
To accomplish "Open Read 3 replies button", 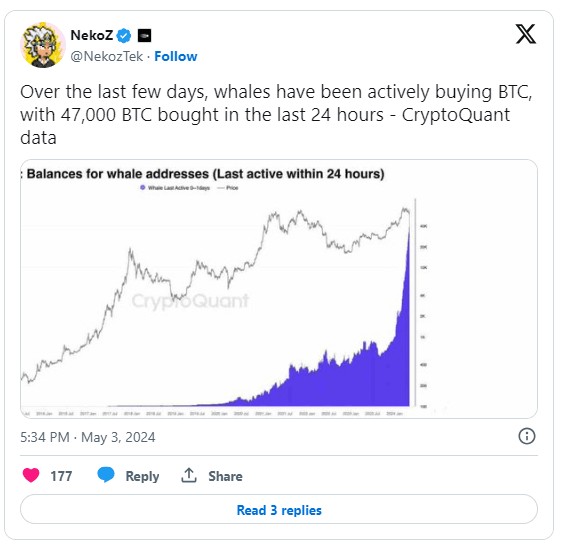I will coord(279,510).
